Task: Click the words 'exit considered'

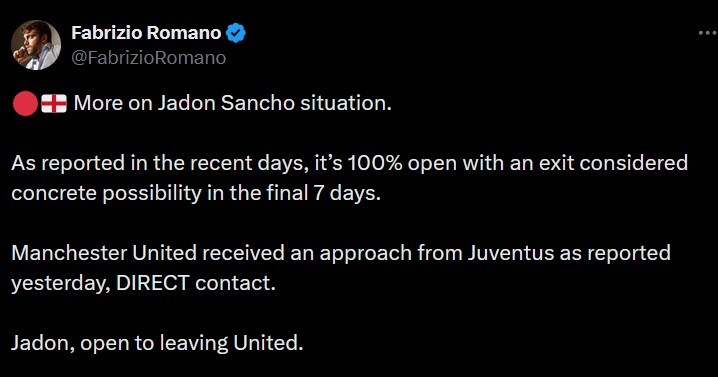Action: (x=613, y=163)
